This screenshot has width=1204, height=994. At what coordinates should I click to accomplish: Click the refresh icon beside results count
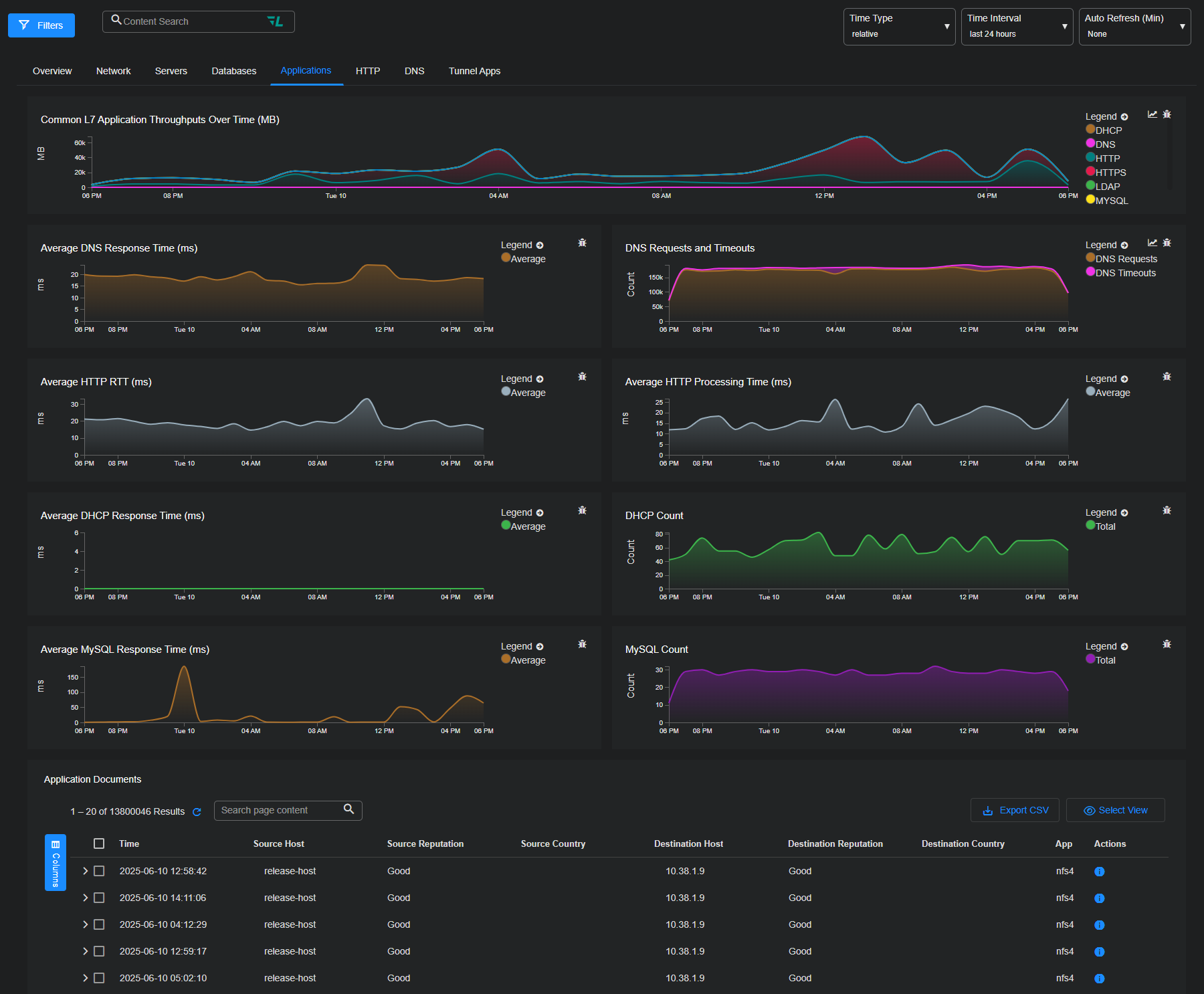(197, 812)
